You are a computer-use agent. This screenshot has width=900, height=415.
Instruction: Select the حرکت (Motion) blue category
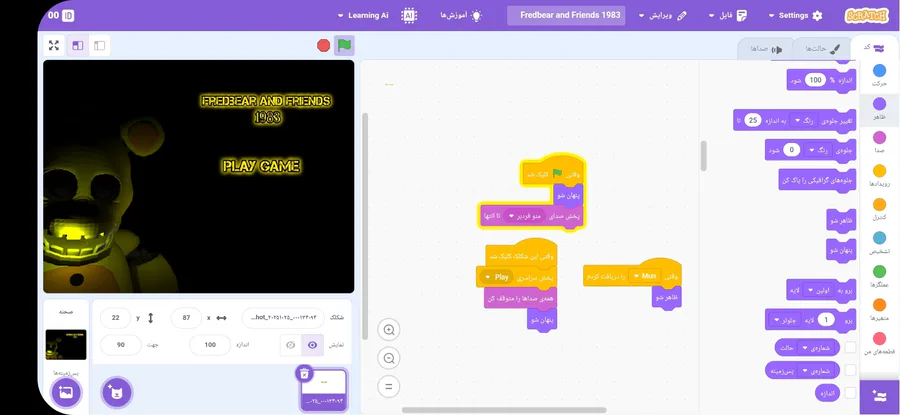pos(879,75)
